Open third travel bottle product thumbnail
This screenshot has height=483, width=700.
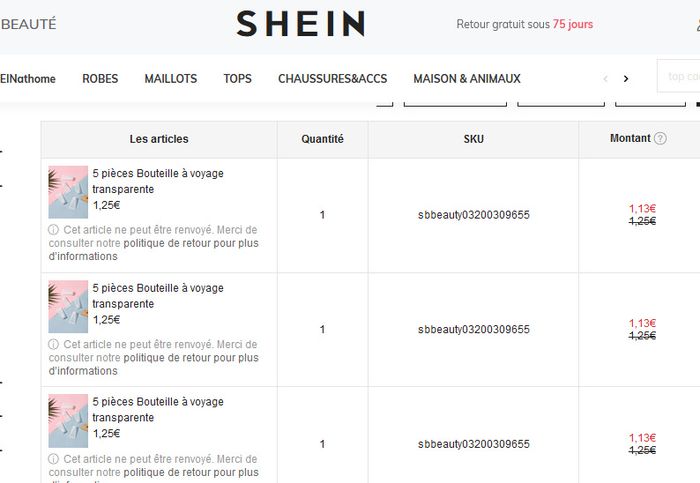click(x=68, y=421)
